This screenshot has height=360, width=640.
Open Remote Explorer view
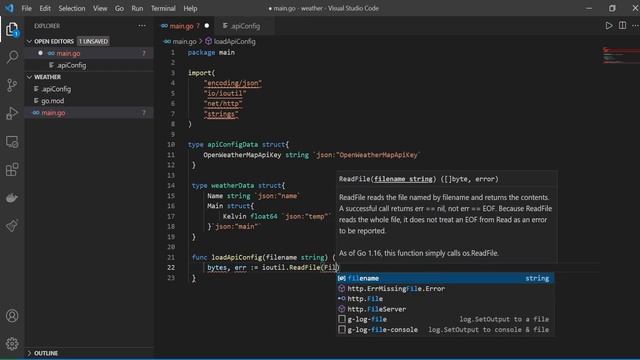(x=12, y=141)
